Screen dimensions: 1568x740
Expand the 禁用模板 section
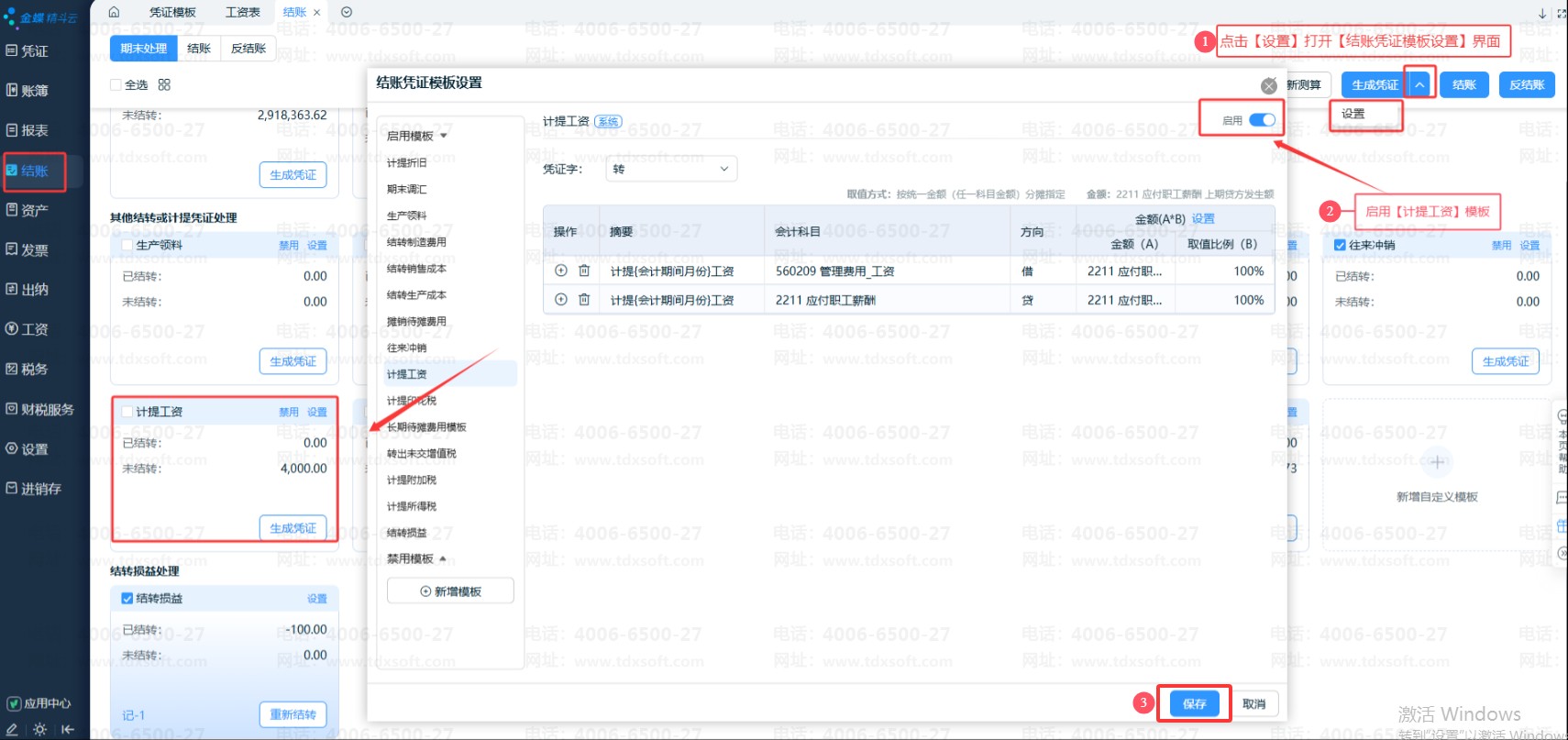pos(443,558)
